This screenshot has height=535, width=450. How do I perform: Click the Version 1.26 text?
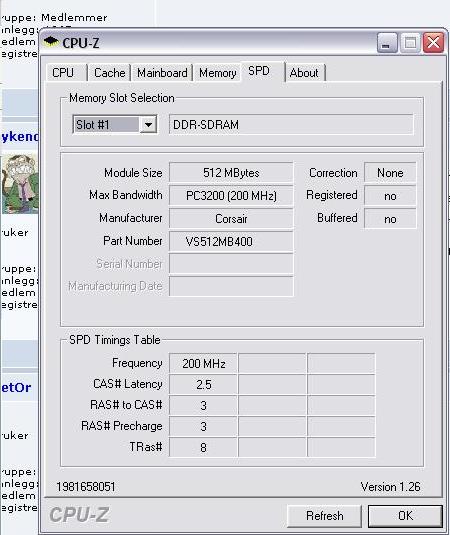[390, 487]
